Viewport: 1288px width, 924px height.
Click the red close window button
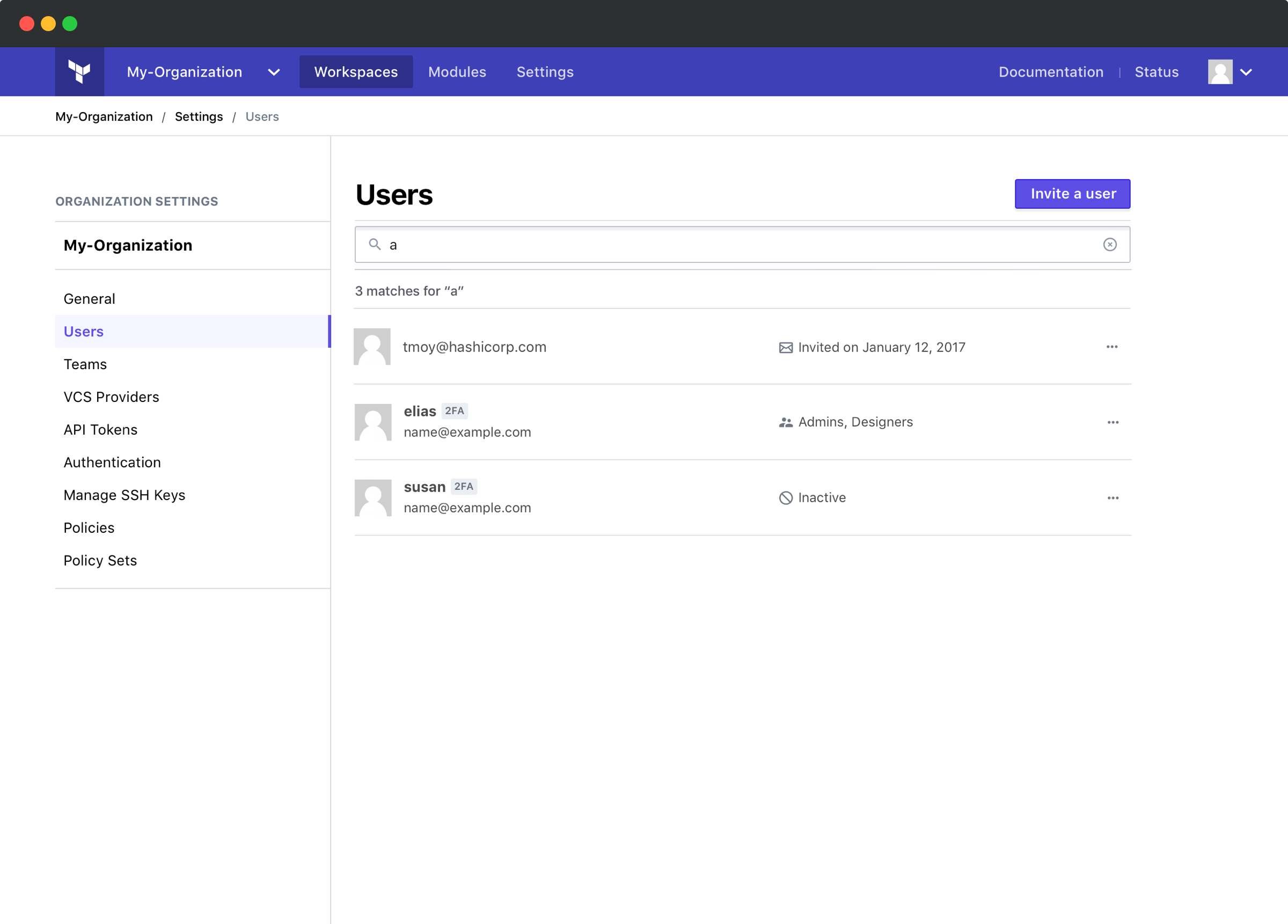click(27, 24)
